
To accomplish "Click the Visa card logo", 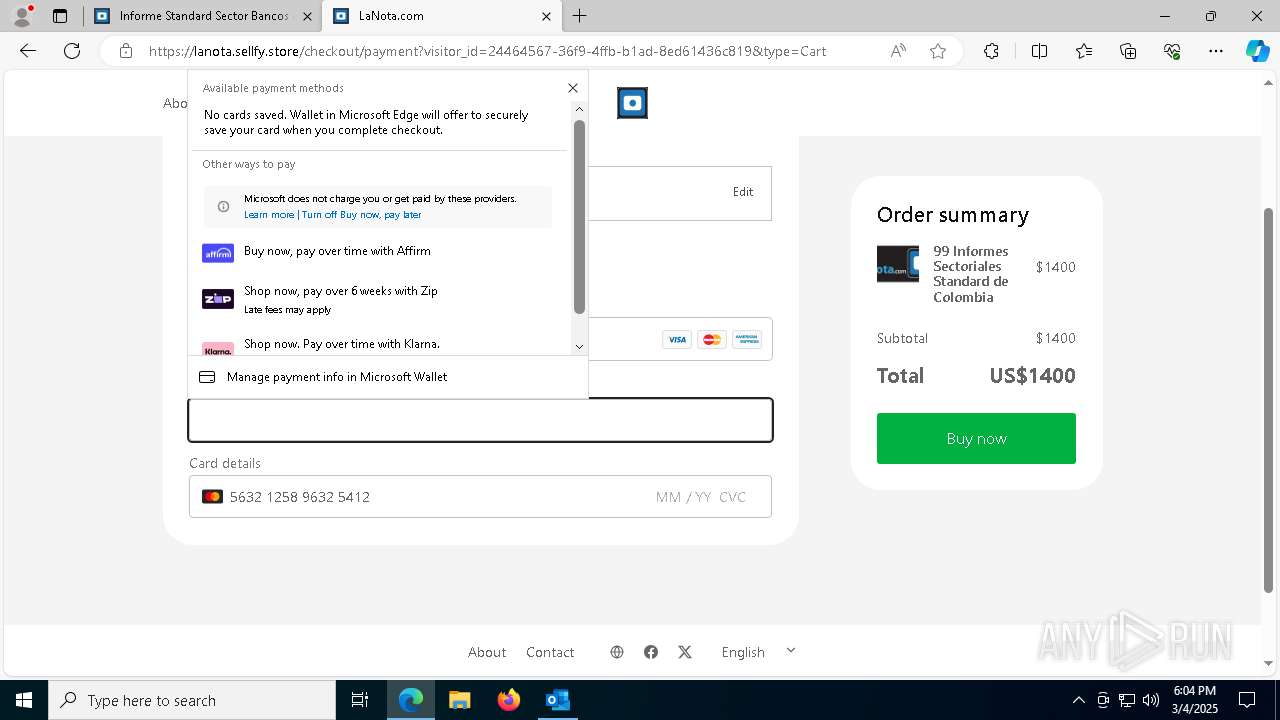I will click(677, 340).
